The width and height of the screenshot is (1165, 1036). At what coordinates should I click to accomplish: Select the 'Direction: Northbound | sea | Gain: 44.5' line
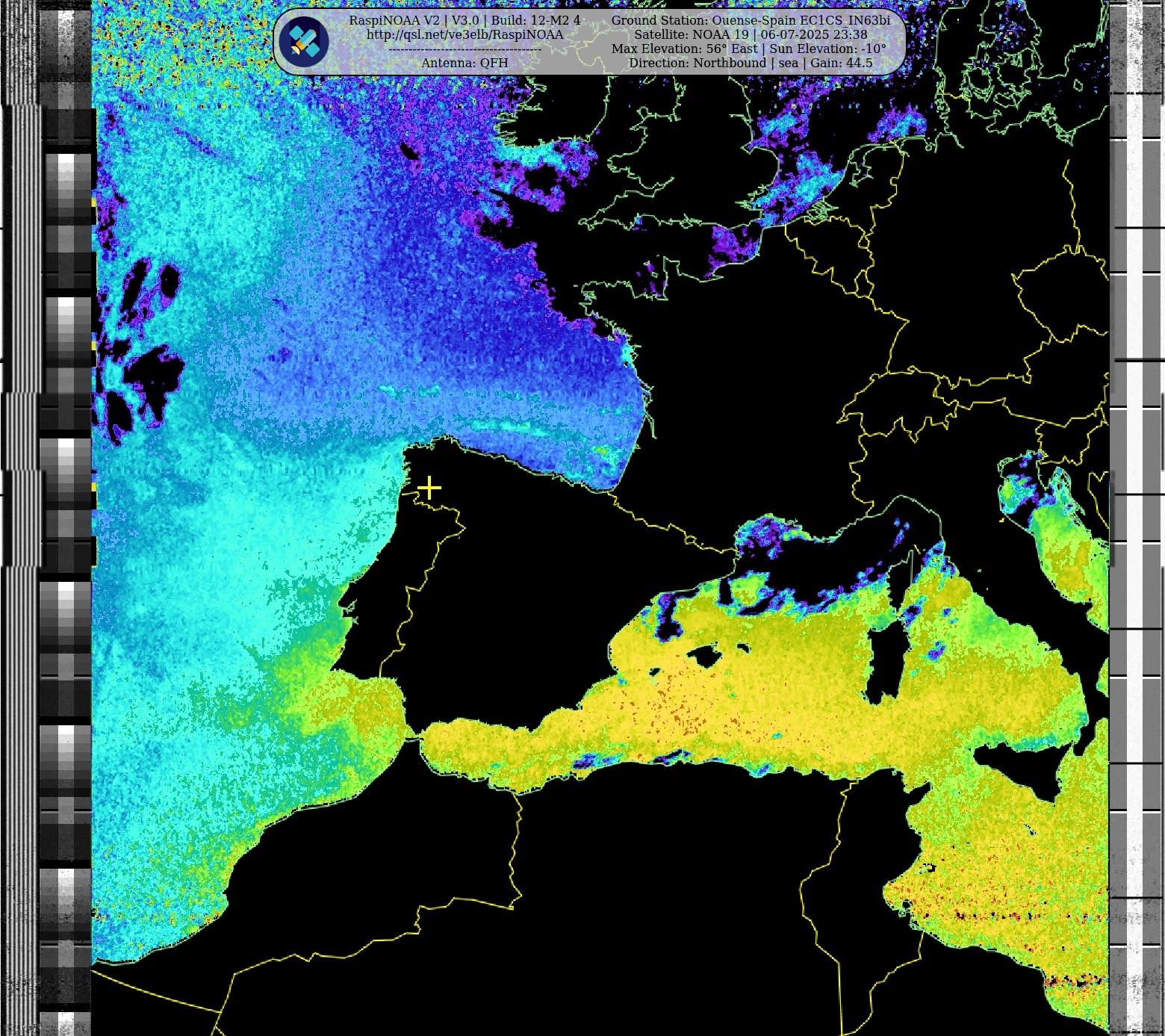(751, 63)
